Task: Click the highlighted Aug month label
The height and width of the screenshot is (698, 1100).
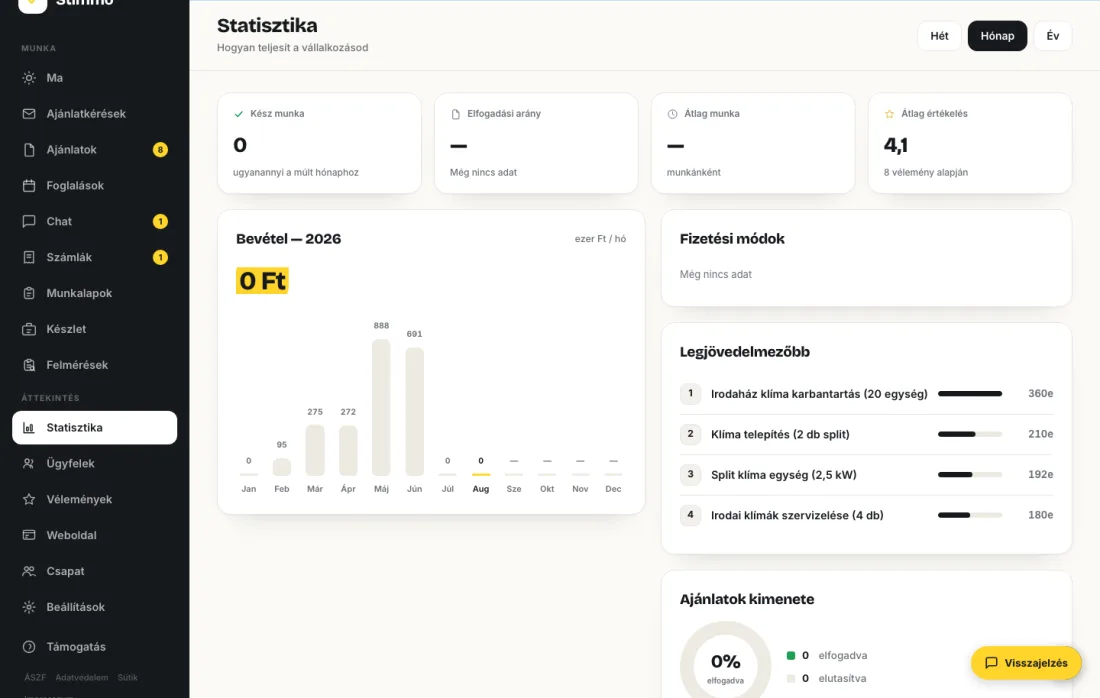Action: [481, 489]
